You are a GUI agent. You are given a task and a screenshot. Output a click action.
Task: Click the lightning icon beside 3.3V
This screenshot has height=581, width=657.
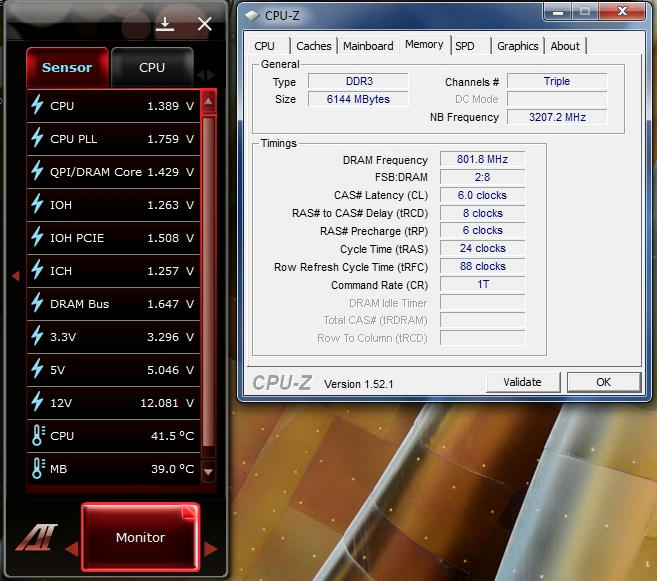click(x=37, y=336)
